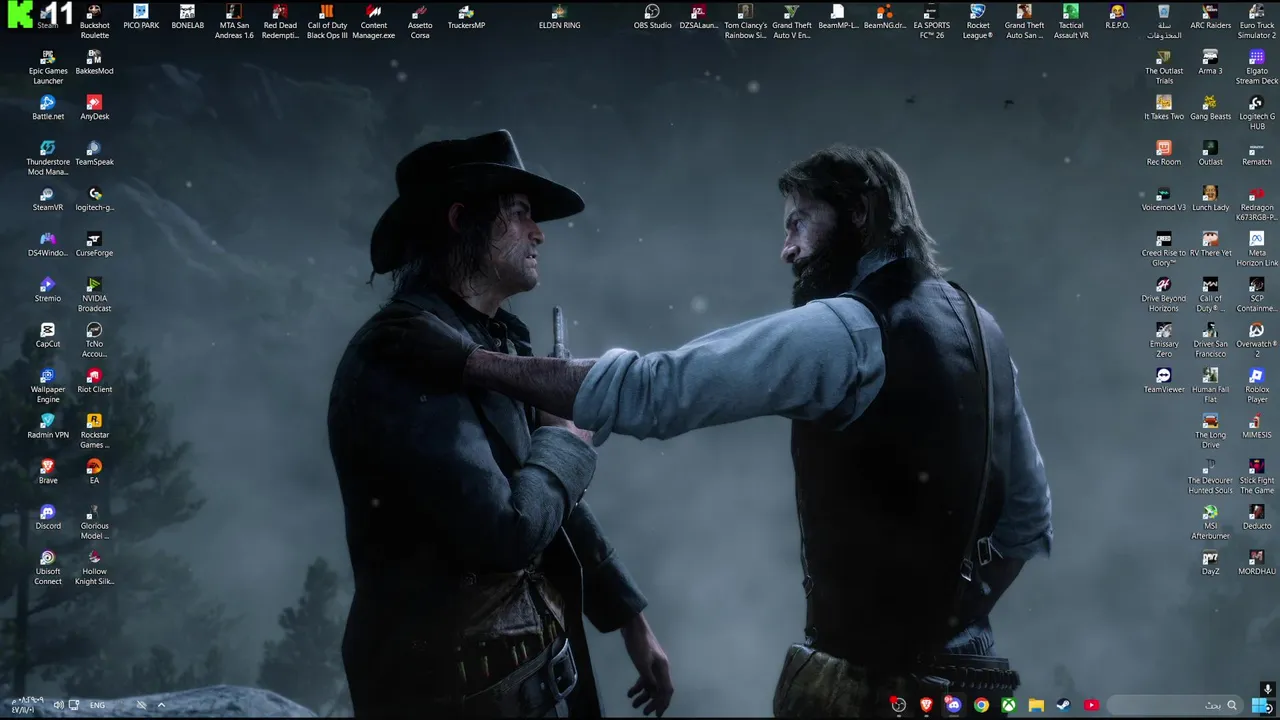The height and width of the screenshot is (720, 1280).
Task: Select the CurseForge icon
Action: pos(94,244)
